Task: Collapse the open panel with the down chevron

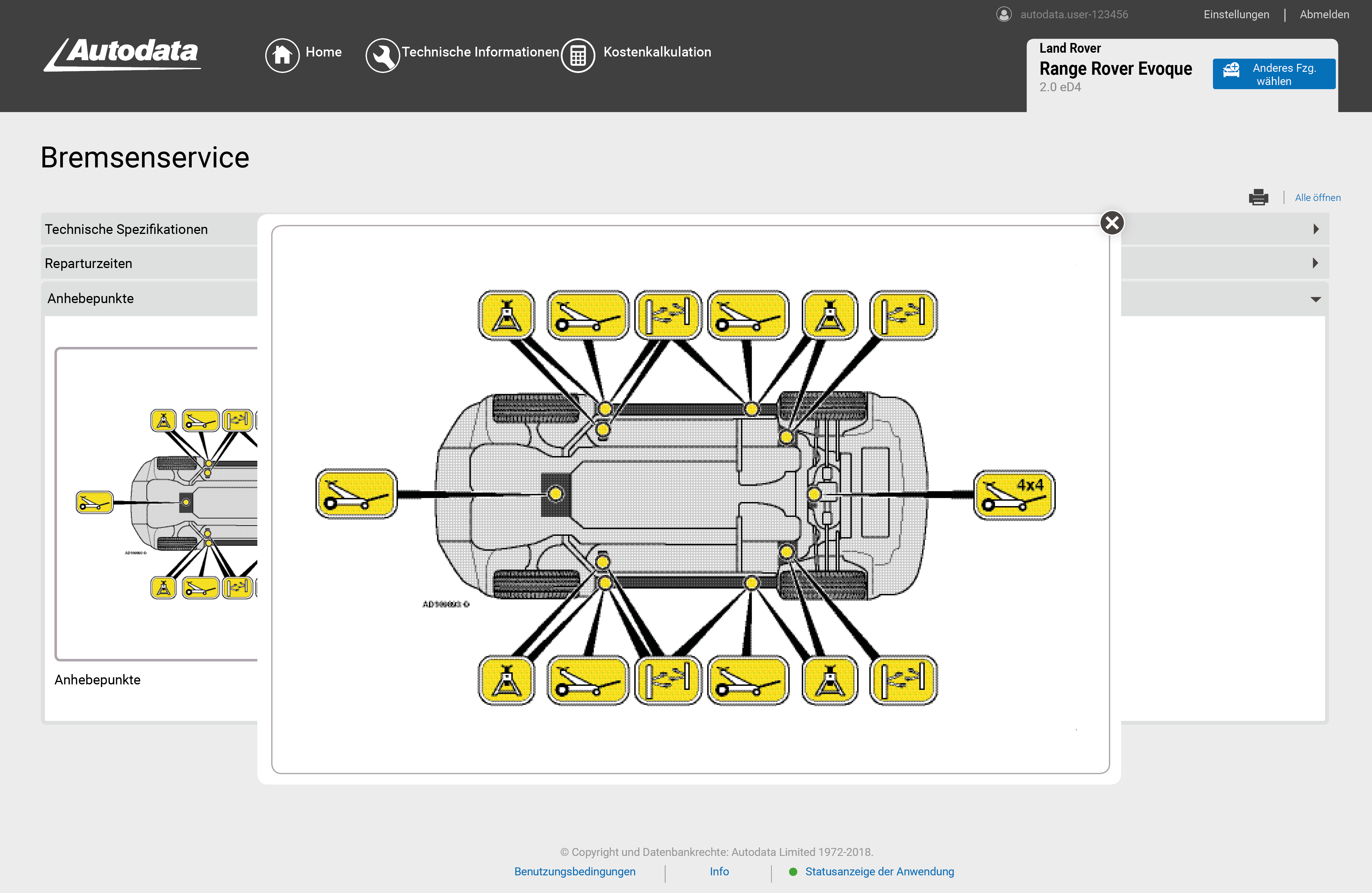Action: point(1316,298)
